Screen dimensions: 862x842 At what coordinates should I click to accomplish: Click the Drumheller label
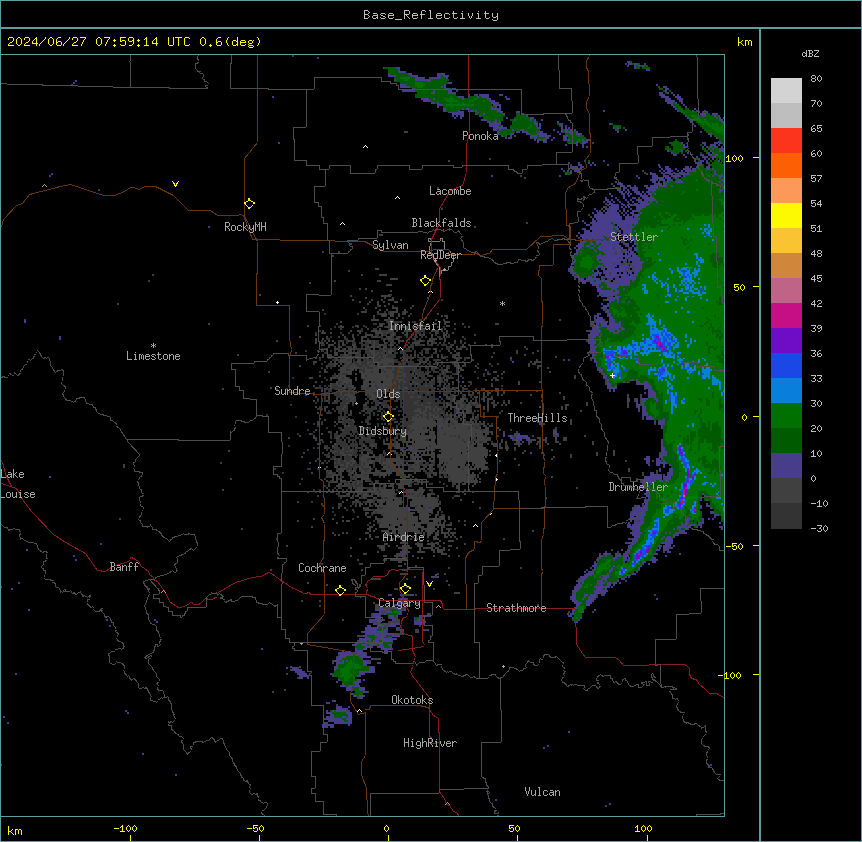[638, 487]
